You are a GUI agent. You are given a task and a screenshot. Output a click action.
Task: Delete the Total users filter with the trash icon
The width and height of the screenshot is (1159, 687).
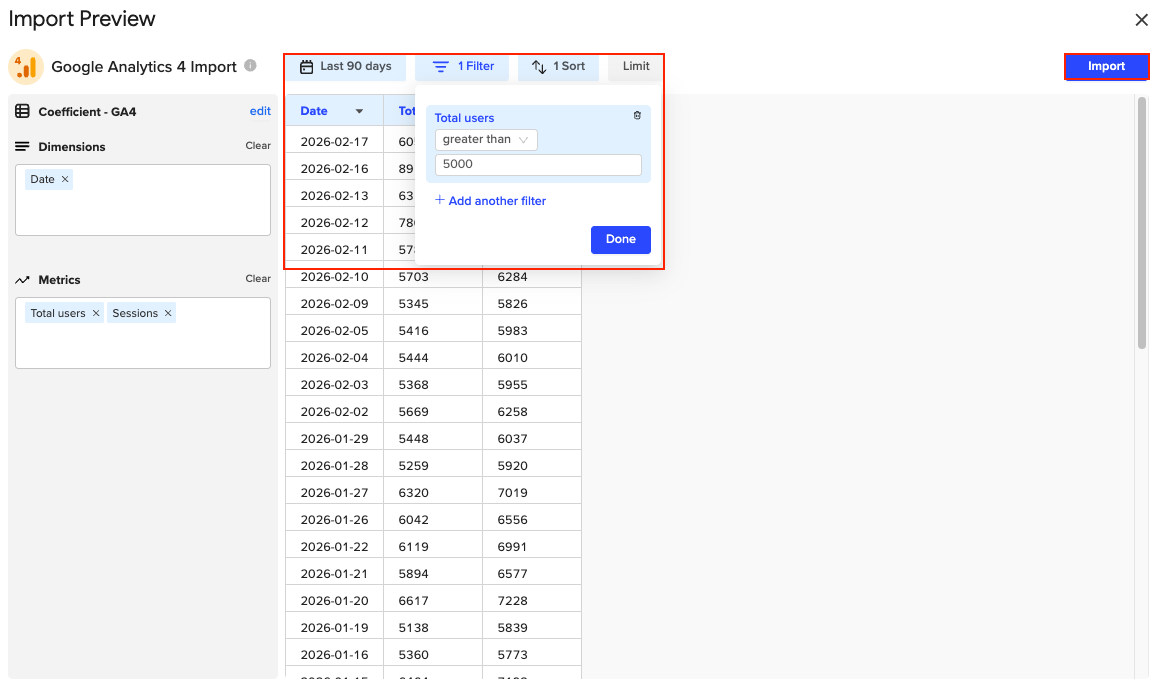[x=637, y=116]
